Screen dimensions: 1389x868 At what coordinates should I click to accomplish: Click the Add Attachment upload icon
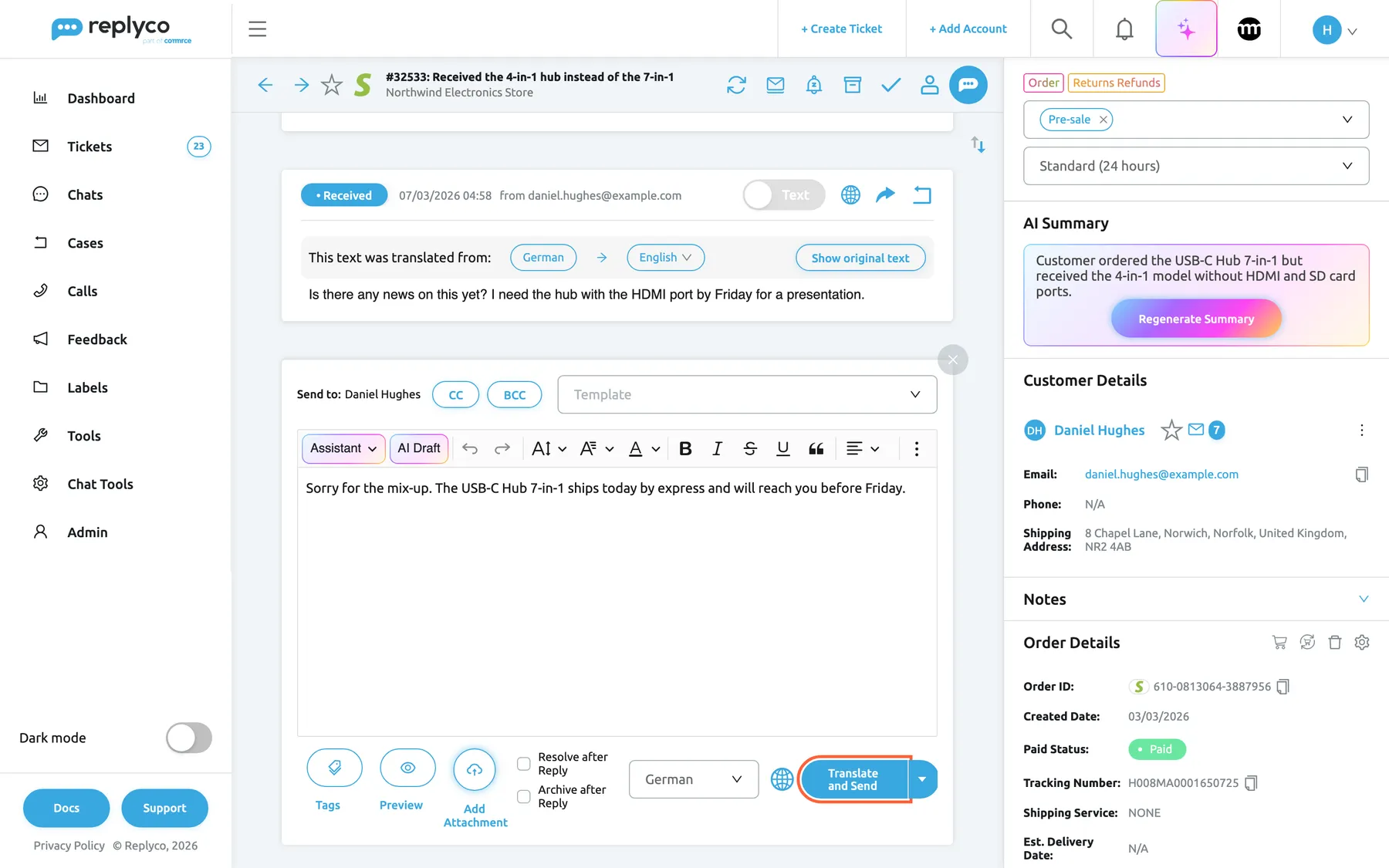point(475,769)
